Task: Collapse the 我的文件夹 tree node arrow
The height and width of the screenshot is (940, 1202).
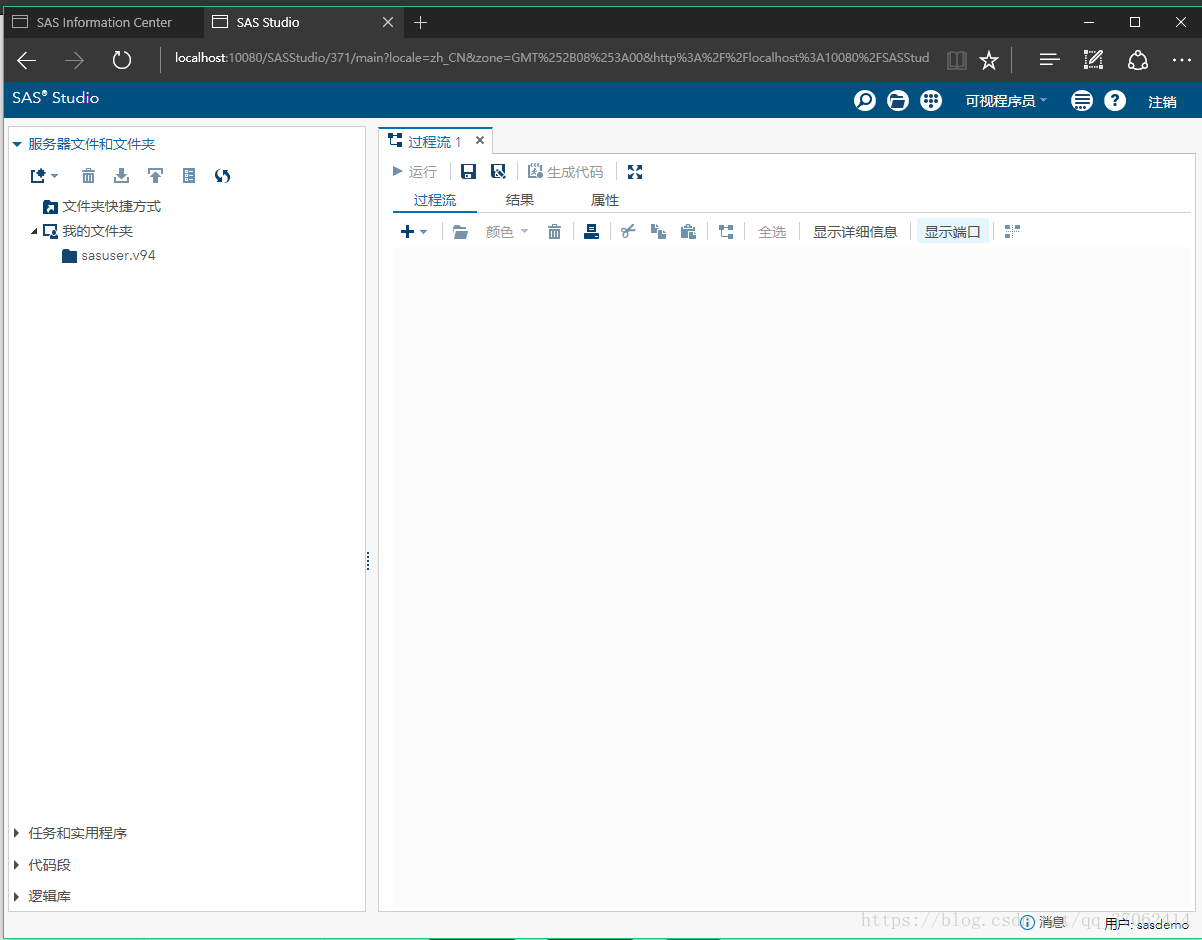Action: click(x=34, y=231)
